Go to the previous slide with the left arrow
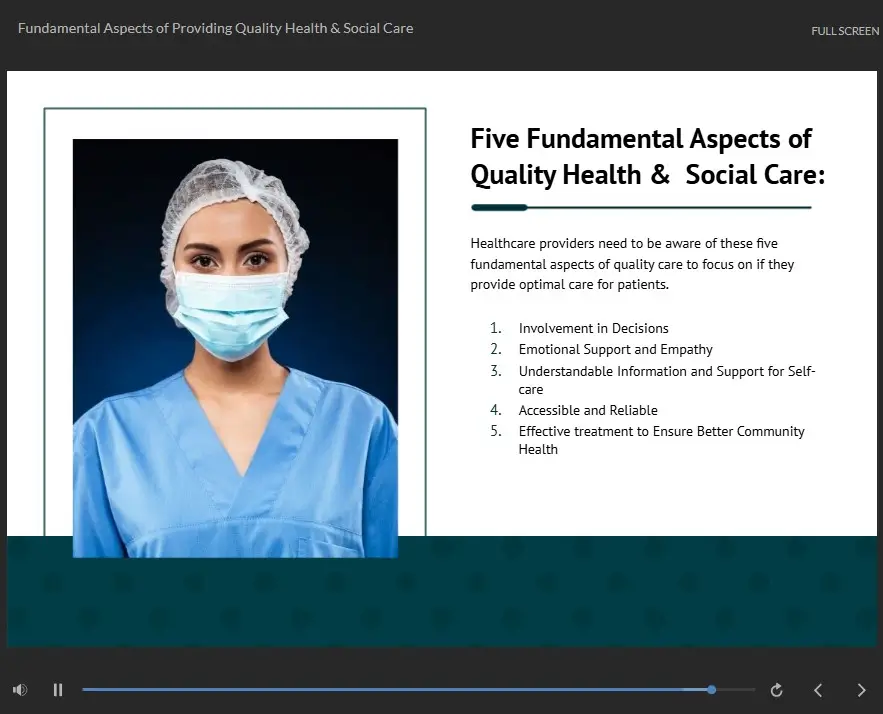This screenshot has width=883, height=714. (818, 690)
